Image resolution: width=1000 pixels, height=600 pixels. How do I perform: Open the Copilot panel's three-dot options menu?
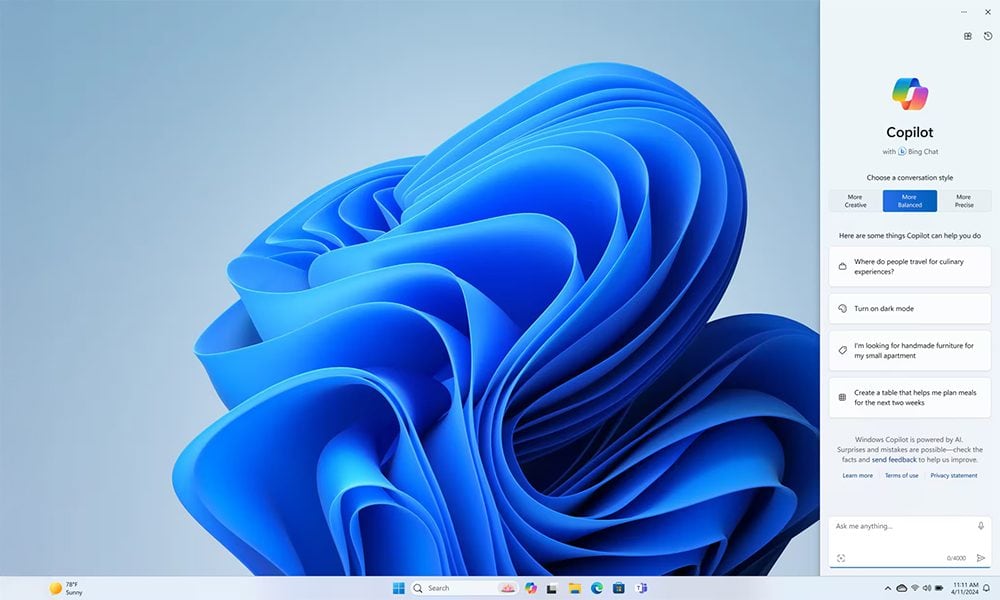pos(964,12)
